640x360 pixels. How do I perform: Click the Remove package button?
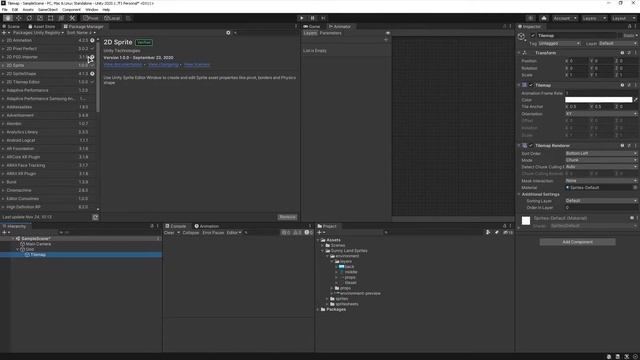click(x=287, y=217)
